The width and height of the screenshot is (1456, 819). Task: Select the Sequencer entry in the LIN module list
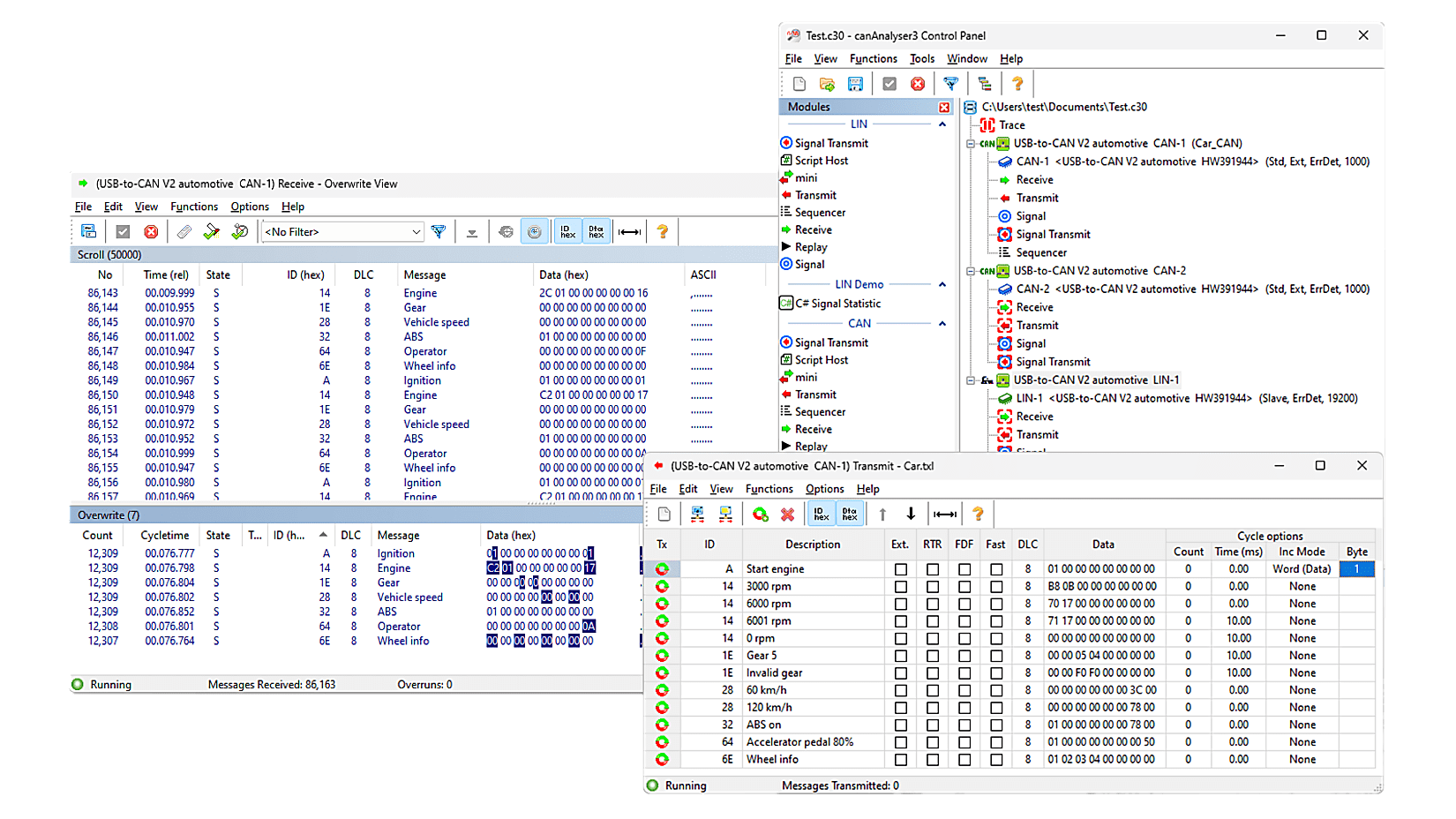click(x=821, y=212)
